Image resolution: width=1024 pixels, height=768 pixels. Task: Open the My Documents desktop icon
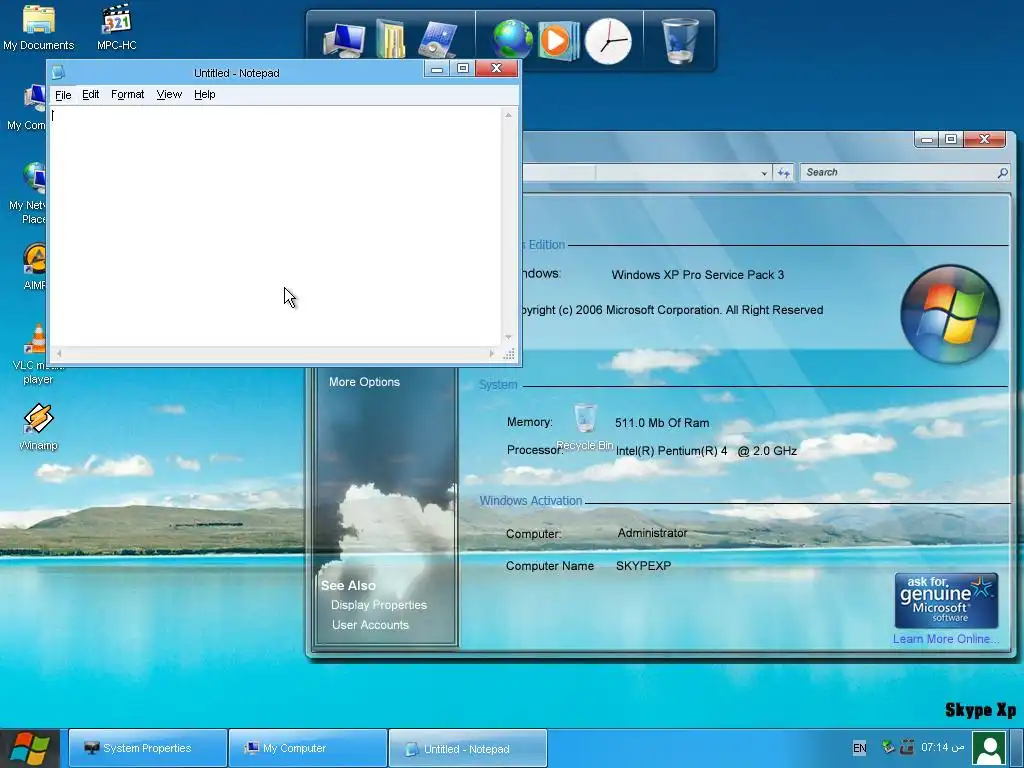tap(39, 27)
